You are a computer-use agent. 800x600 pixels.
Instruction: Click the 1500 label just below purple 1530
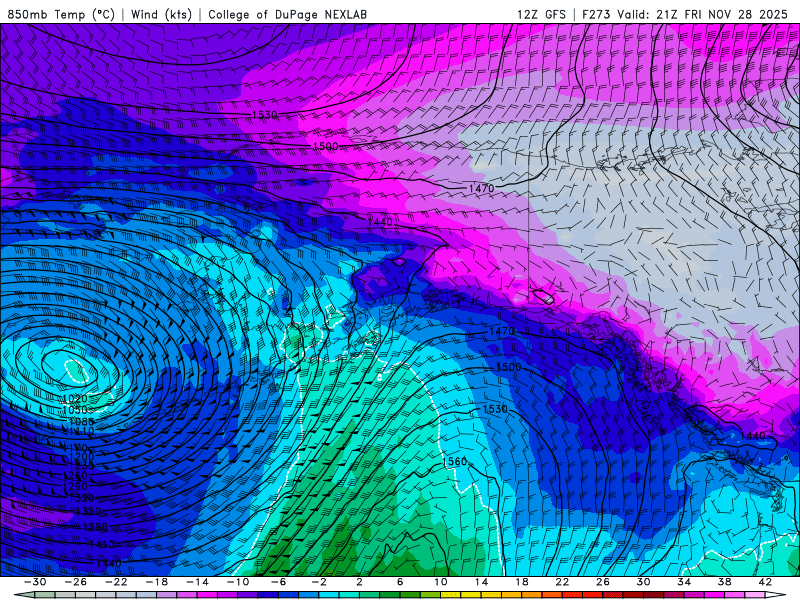click(x=326, y=146)
